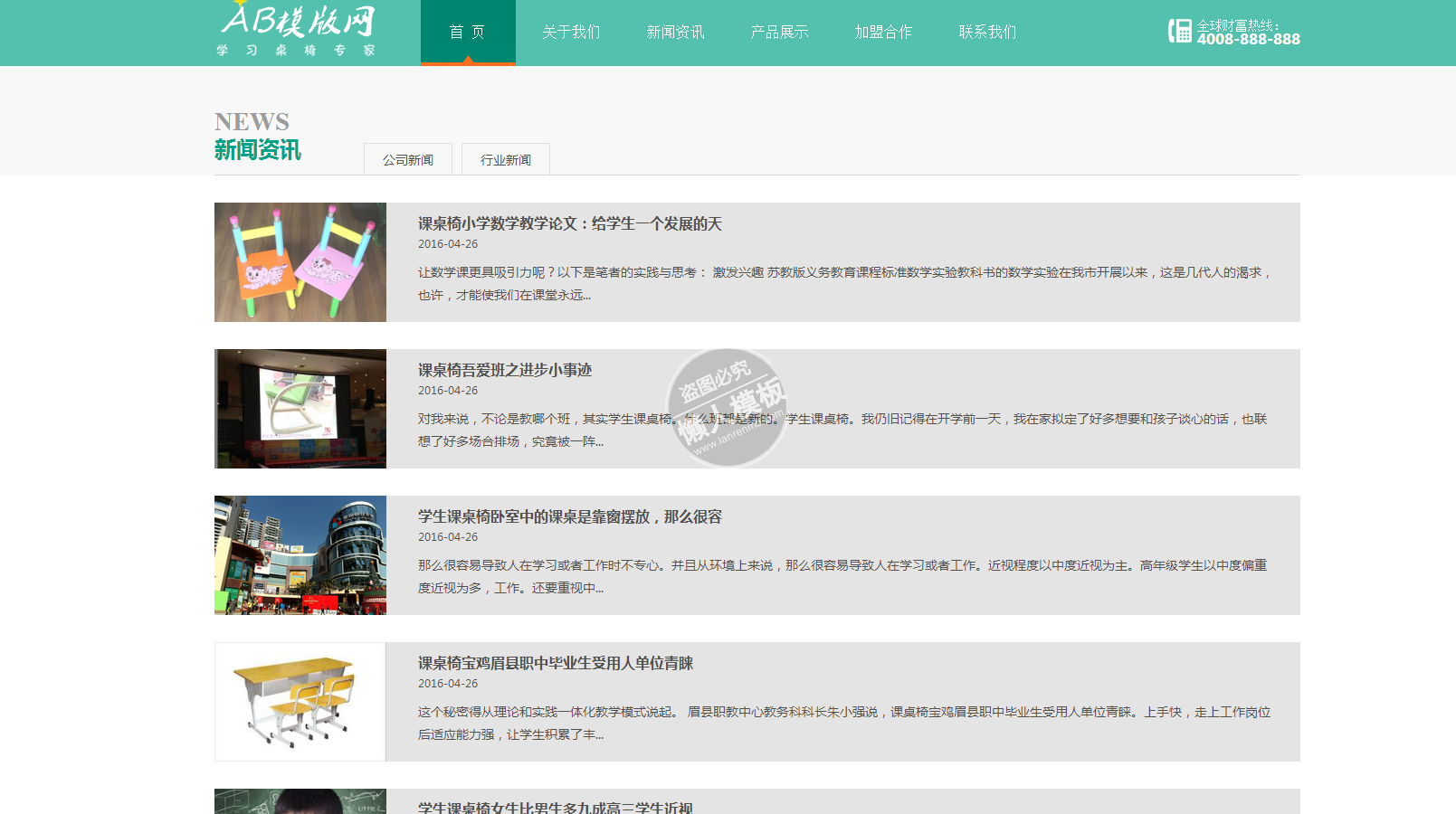This screenshot has height=814, width=1456.
Task: Open the 联系我们 page
Action: (x=987, y=33)
